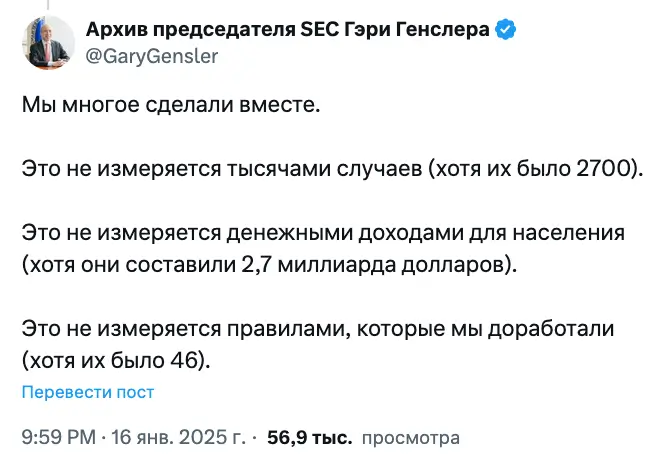Click the words которые мы доработали
Viewport: 672px width, 460px height.
click(x=486, y=329)
